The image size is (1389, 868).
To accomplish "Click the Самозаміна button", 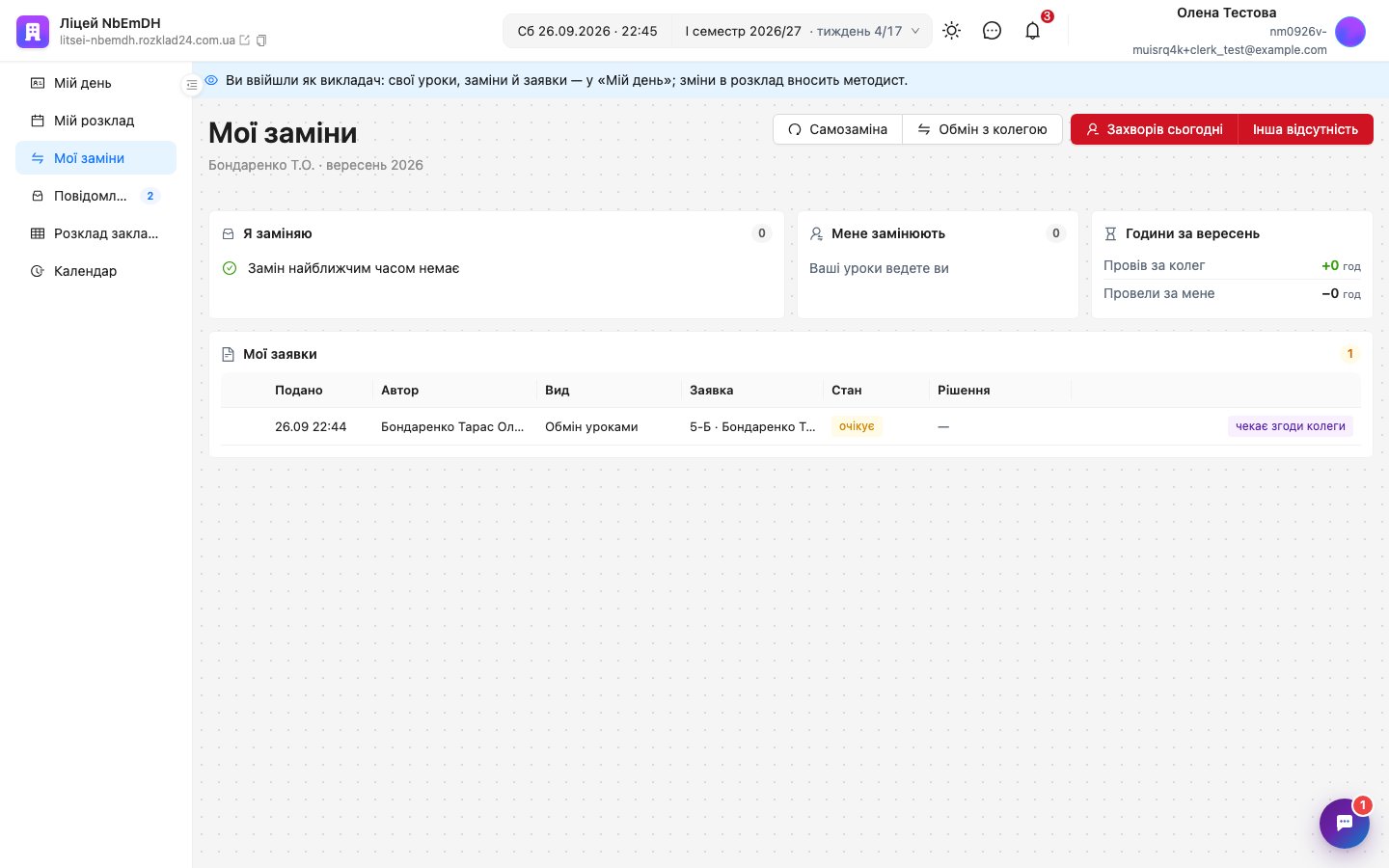I will click(x=837, y=129).
